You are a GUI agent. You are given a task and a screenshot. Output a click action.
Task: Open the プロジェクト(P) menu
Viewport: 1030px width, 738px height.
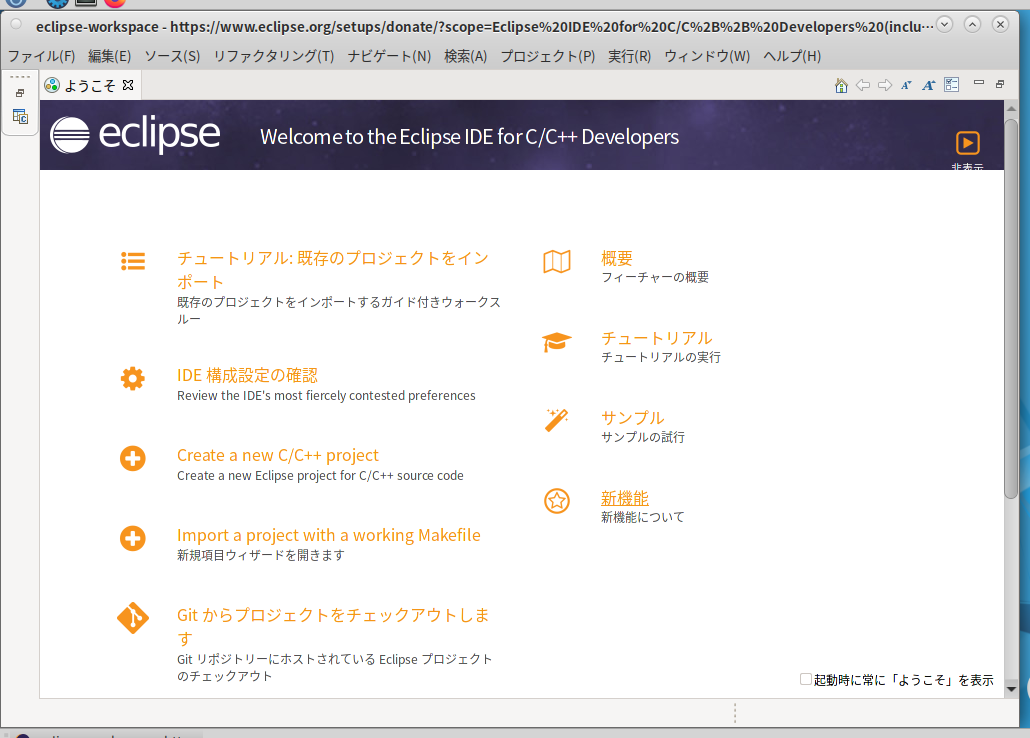(548, 56)
